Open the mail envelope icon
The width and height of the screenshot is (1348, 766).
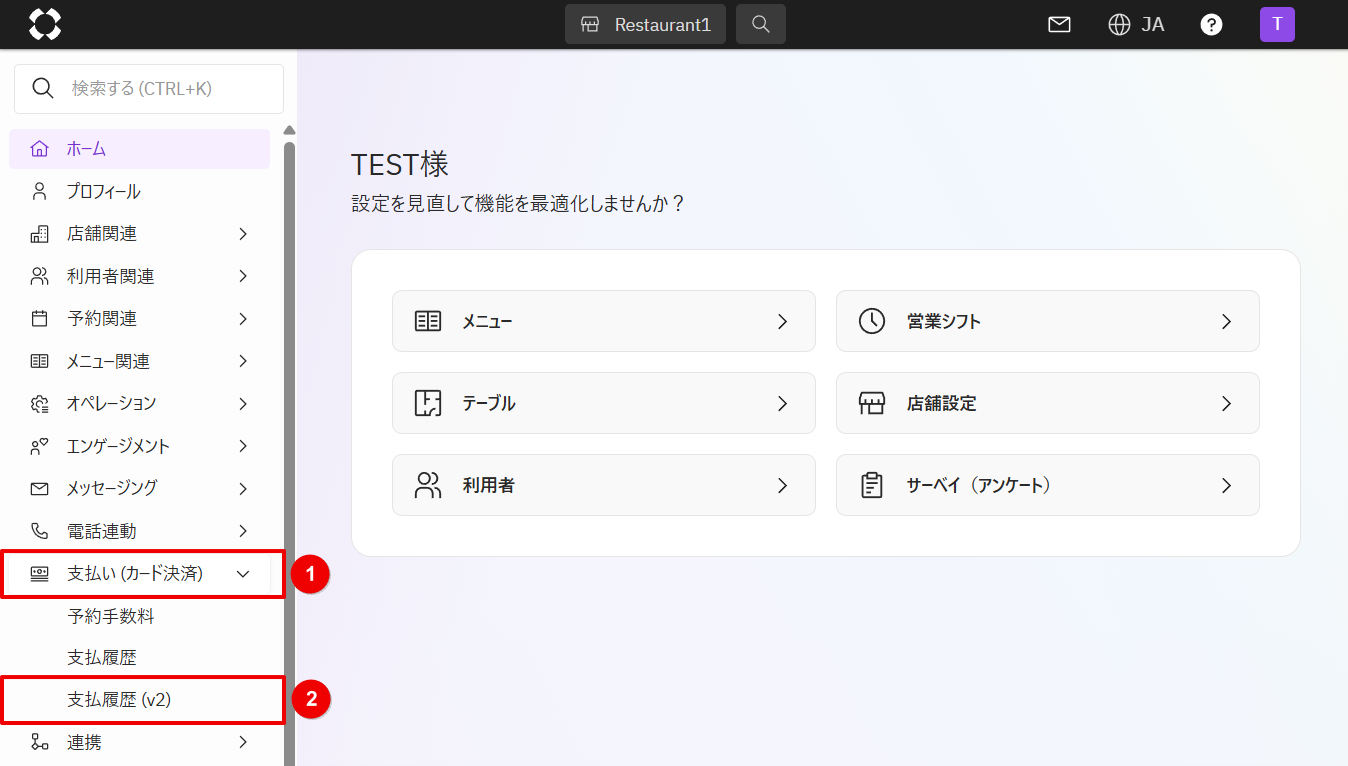click(1059, 25)
